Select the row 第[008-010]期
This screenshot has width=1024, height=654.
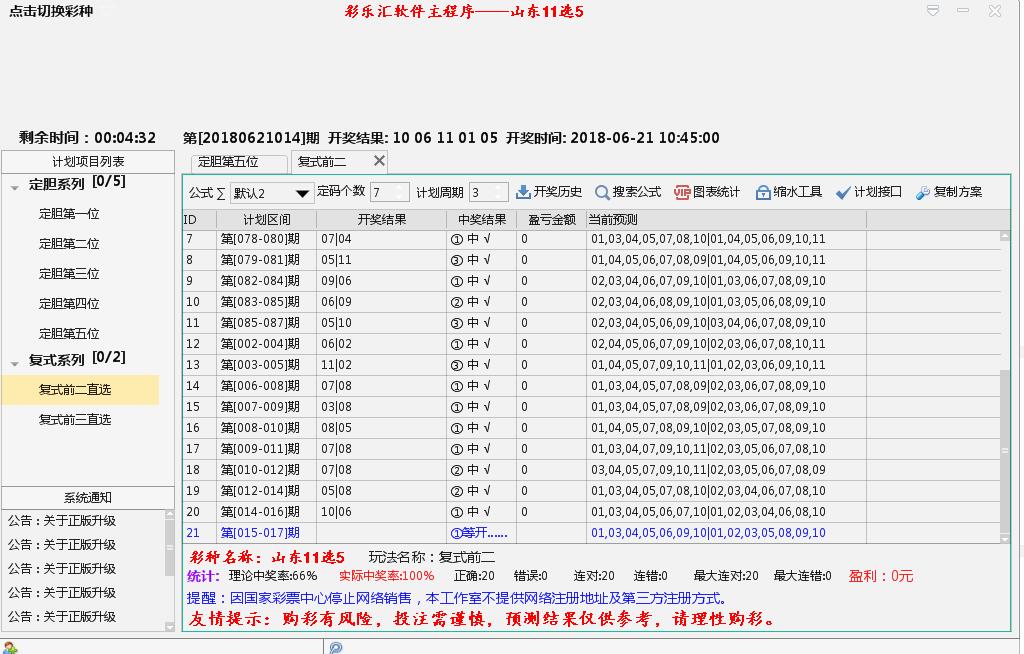pos(591,428)
